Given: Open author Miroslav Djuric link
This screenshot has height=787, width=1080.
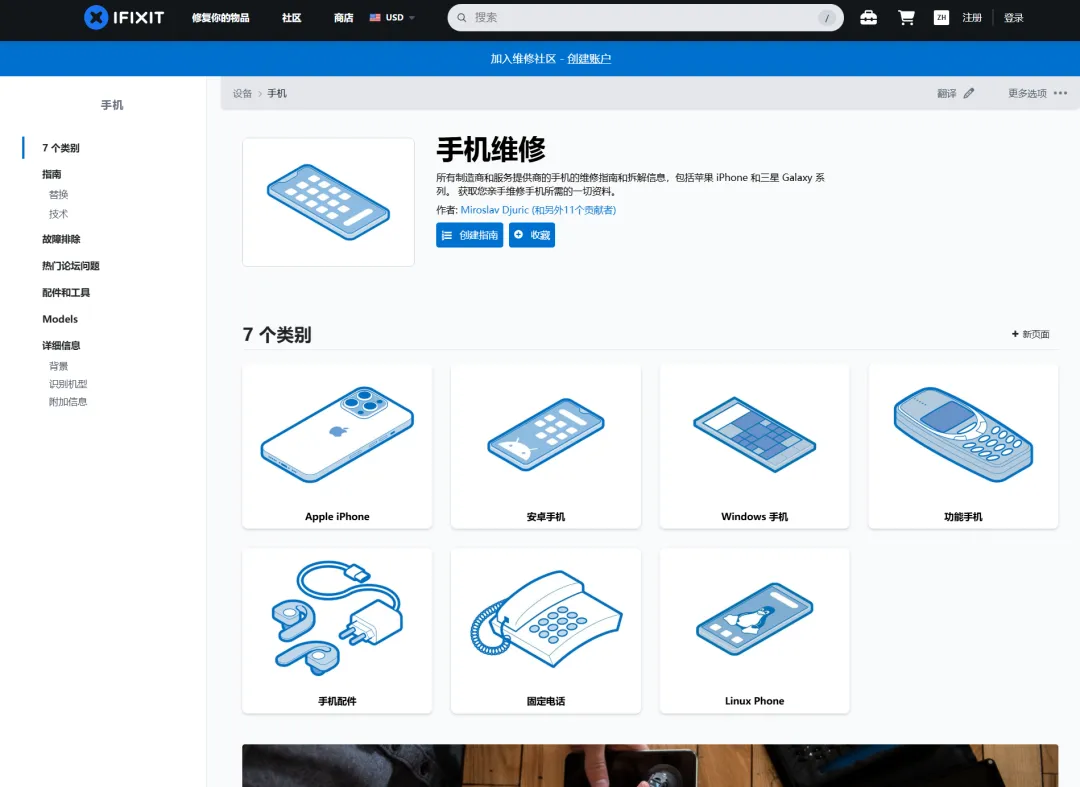Looking at the screenshot, I should (495, 210).
